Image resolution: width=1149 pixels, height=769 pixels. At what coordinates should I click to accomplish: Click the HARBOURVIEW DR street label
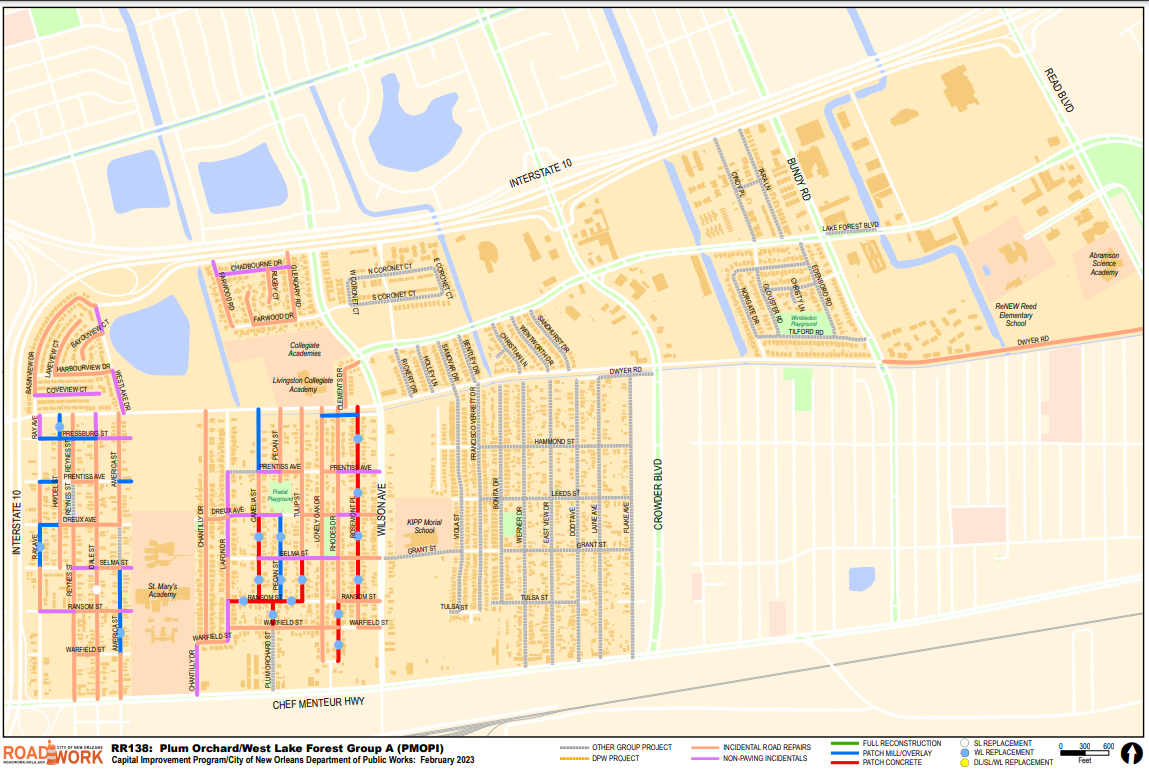tap(84, 368)
